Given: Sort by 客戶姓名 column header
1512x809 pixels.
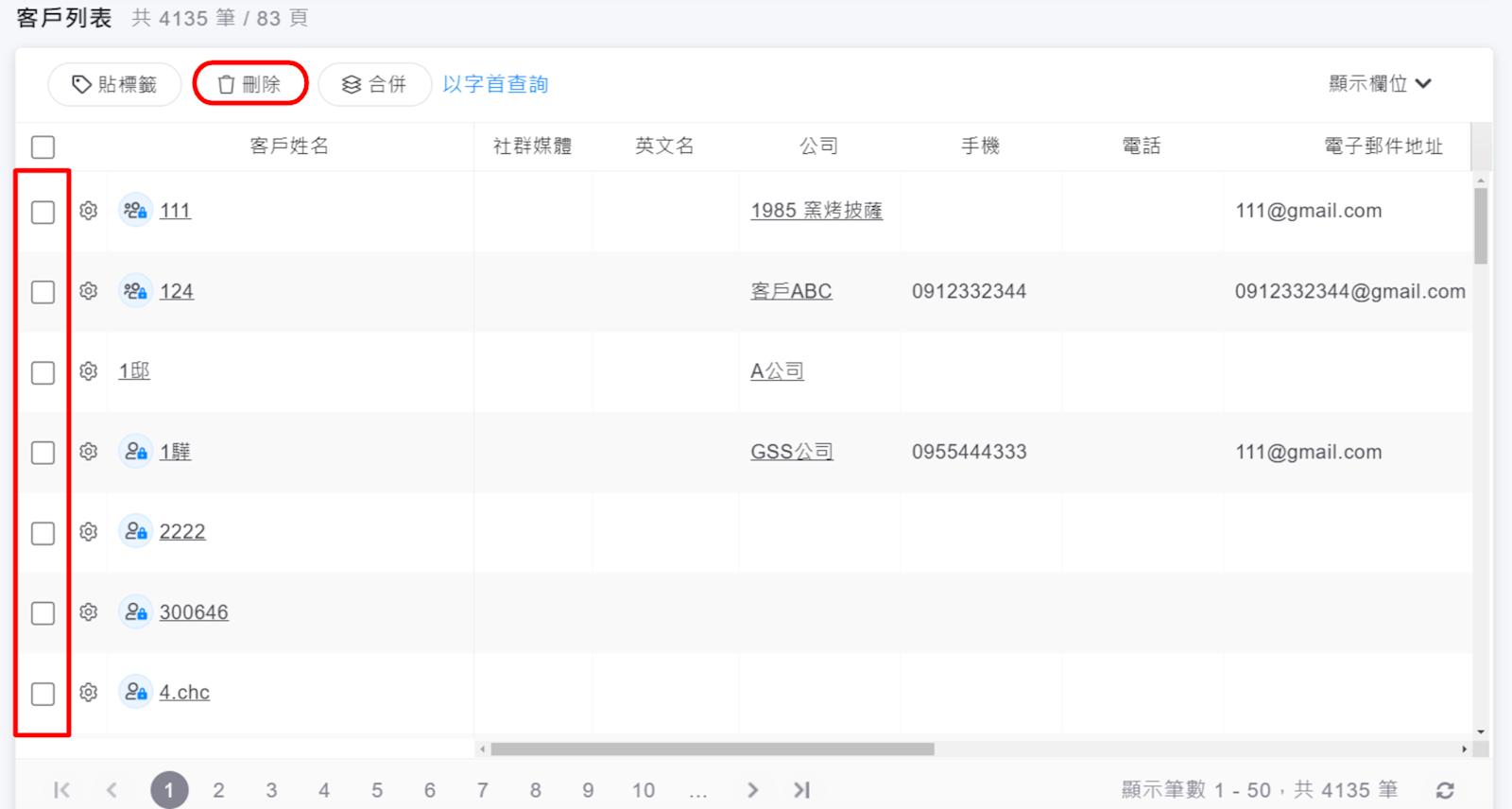Looking at the screenshot, I should (289, 146).
